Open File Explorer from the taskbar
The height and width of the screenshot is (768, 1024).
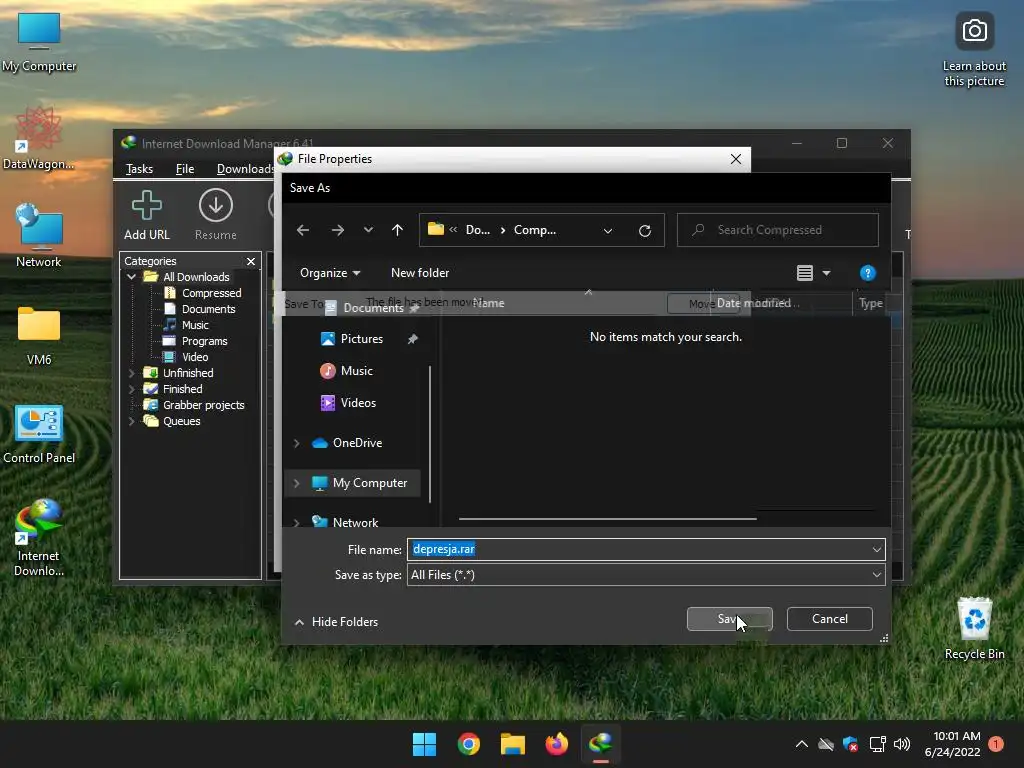(513, 744)
